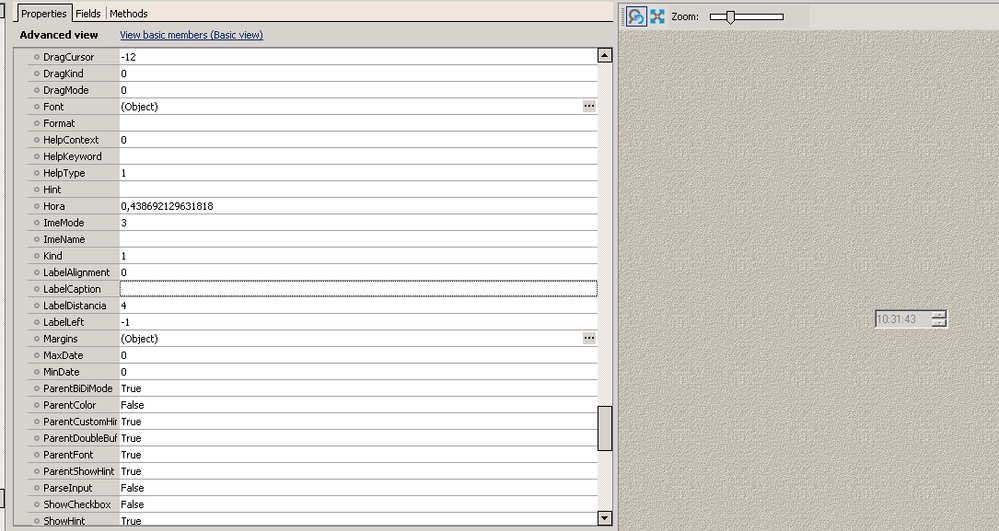Switch to the Methods tab
This screenshot has width=999, height=531.
pos(129,13)
